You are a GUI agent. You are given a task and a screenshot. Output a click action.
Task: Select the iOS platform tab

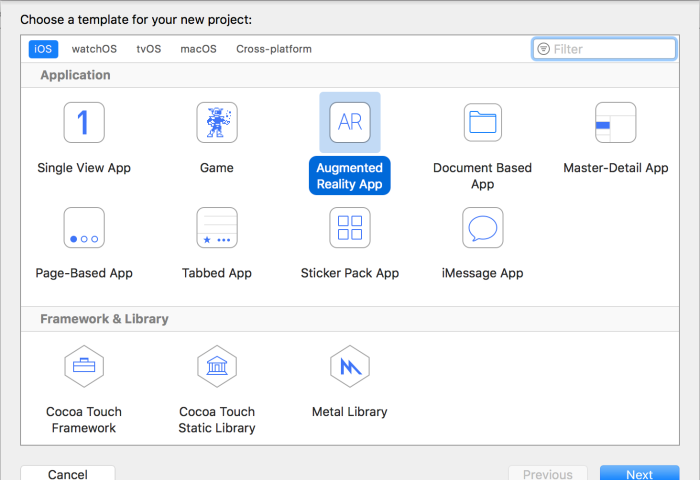coord(43,49)
